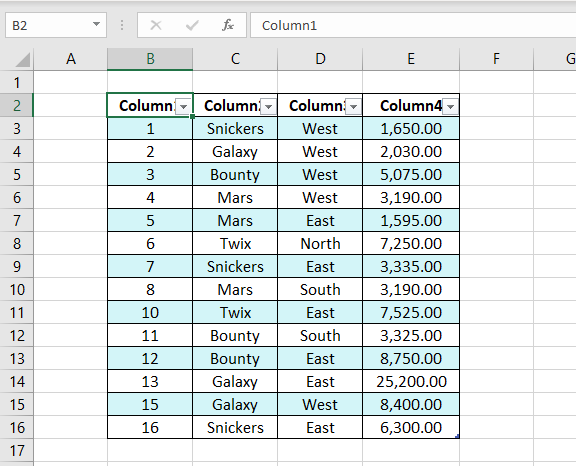Open the Insert Function fx icon

coord(228,25)
